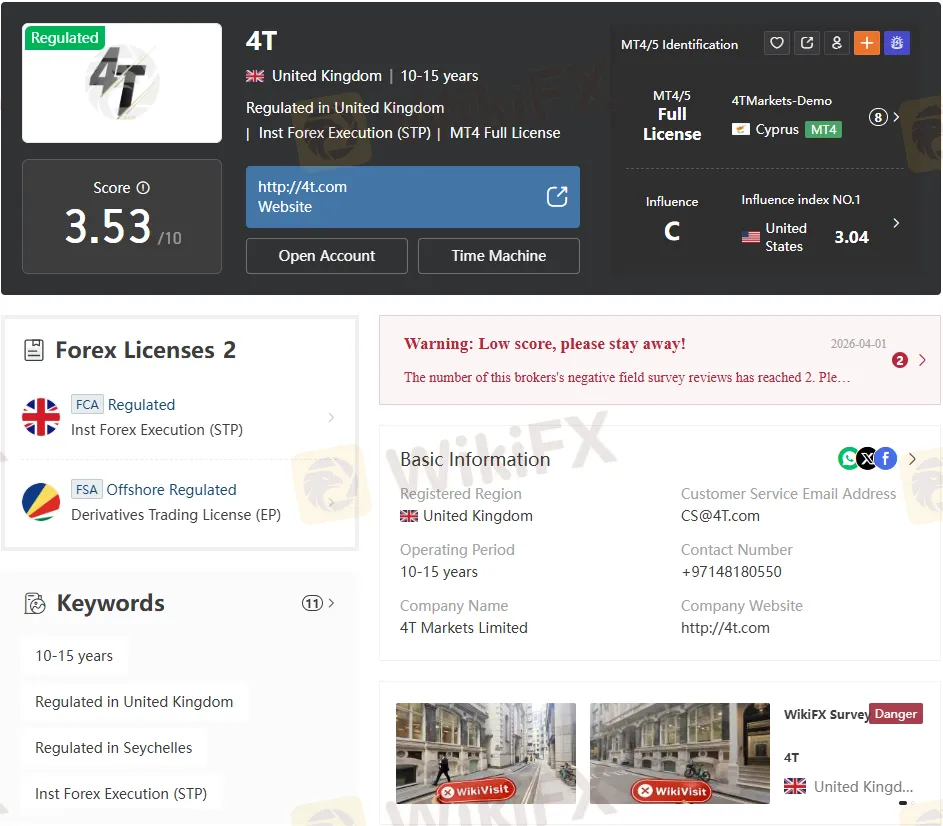Click the person profile icon in header

pyautogui.click(x=836, y=43)
